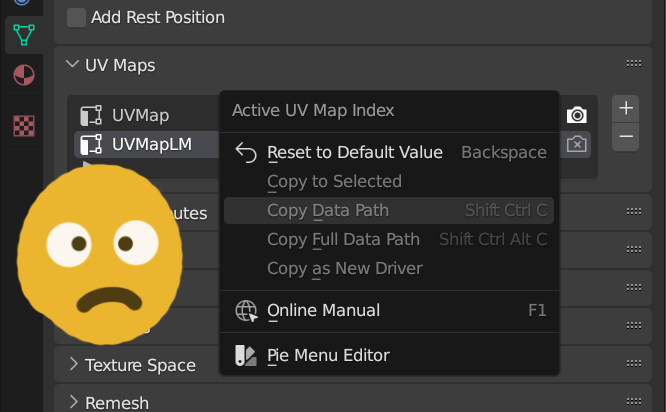Open the Texture properties checkerboard tab

tap(24, 126)
